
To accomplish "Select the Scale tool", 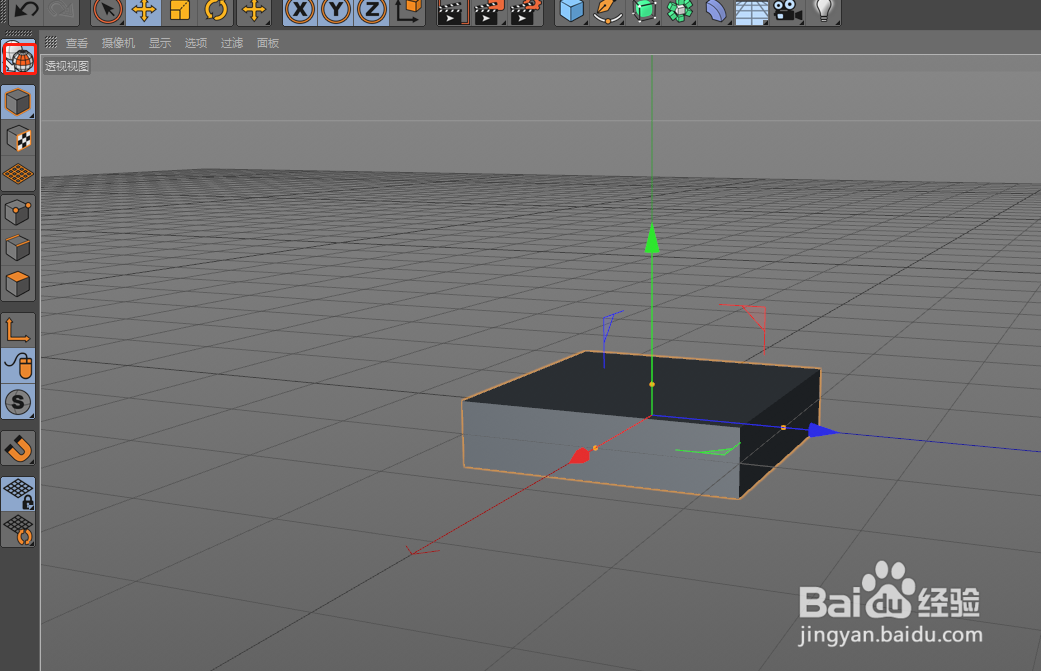I will point(179,11).
